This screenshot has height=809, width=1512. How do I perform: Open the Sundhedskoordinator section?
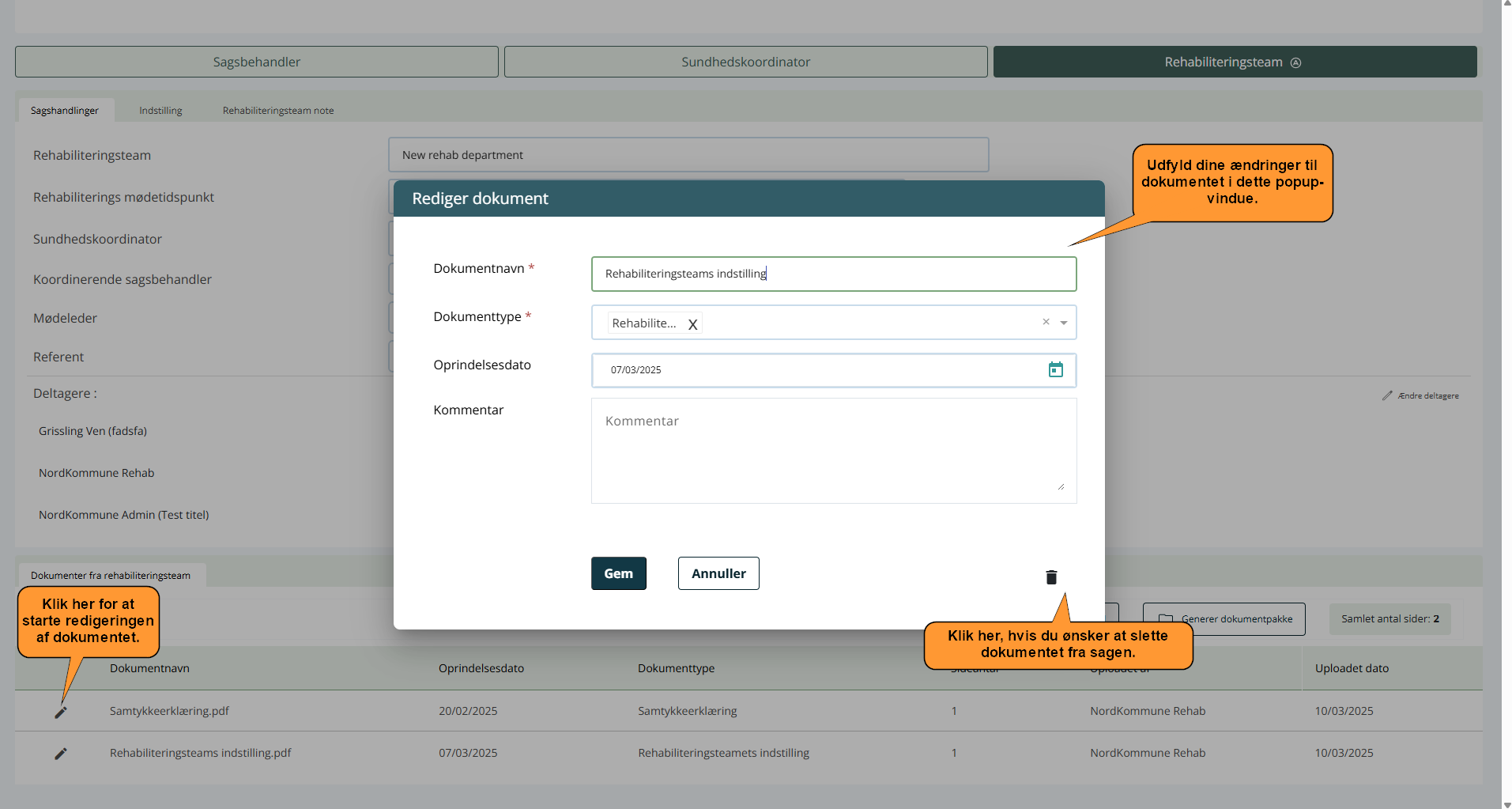pyautogui.click(x=745, y=62)
